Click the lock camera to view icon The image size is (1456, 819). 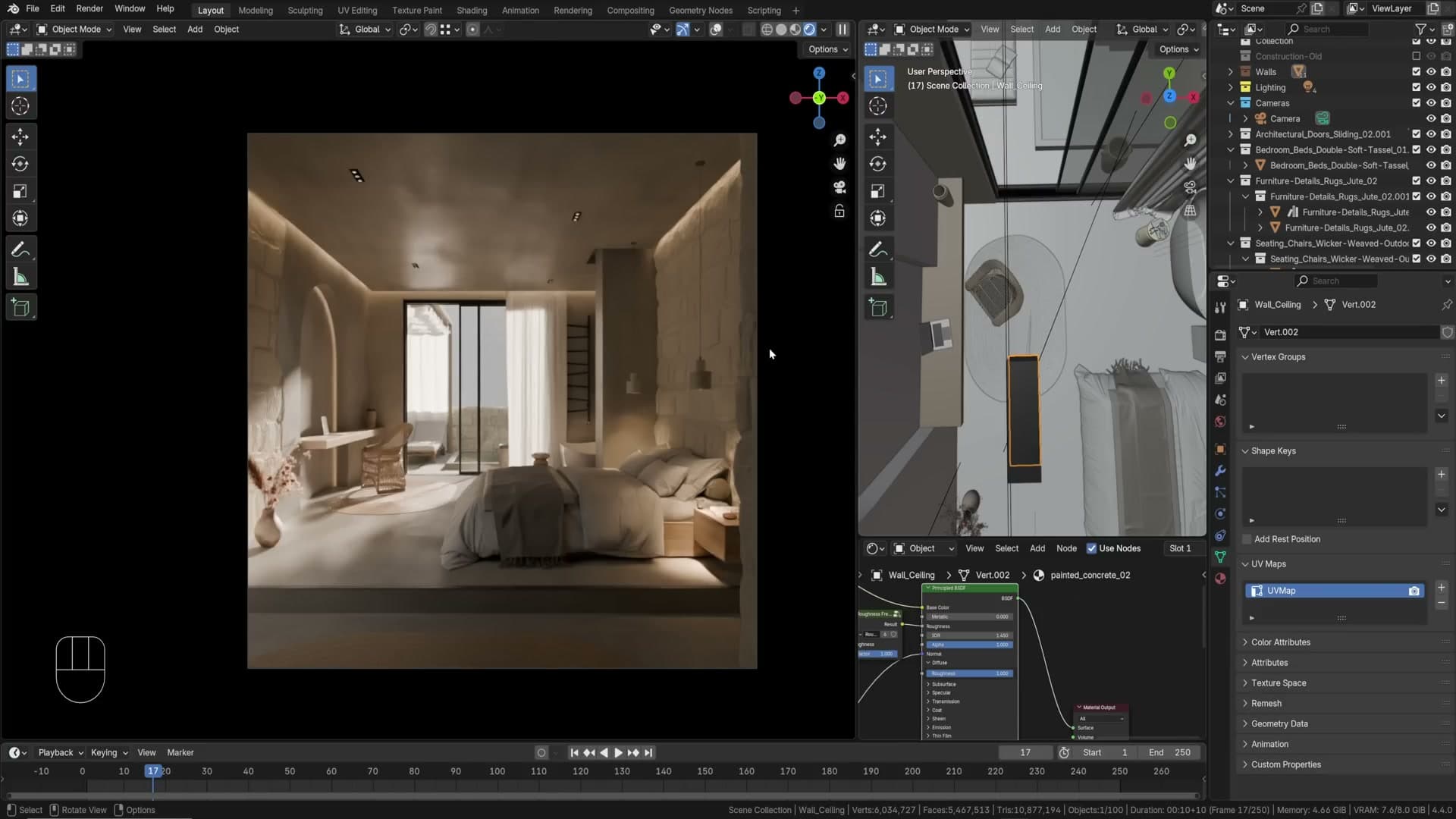tap(839, 211)
